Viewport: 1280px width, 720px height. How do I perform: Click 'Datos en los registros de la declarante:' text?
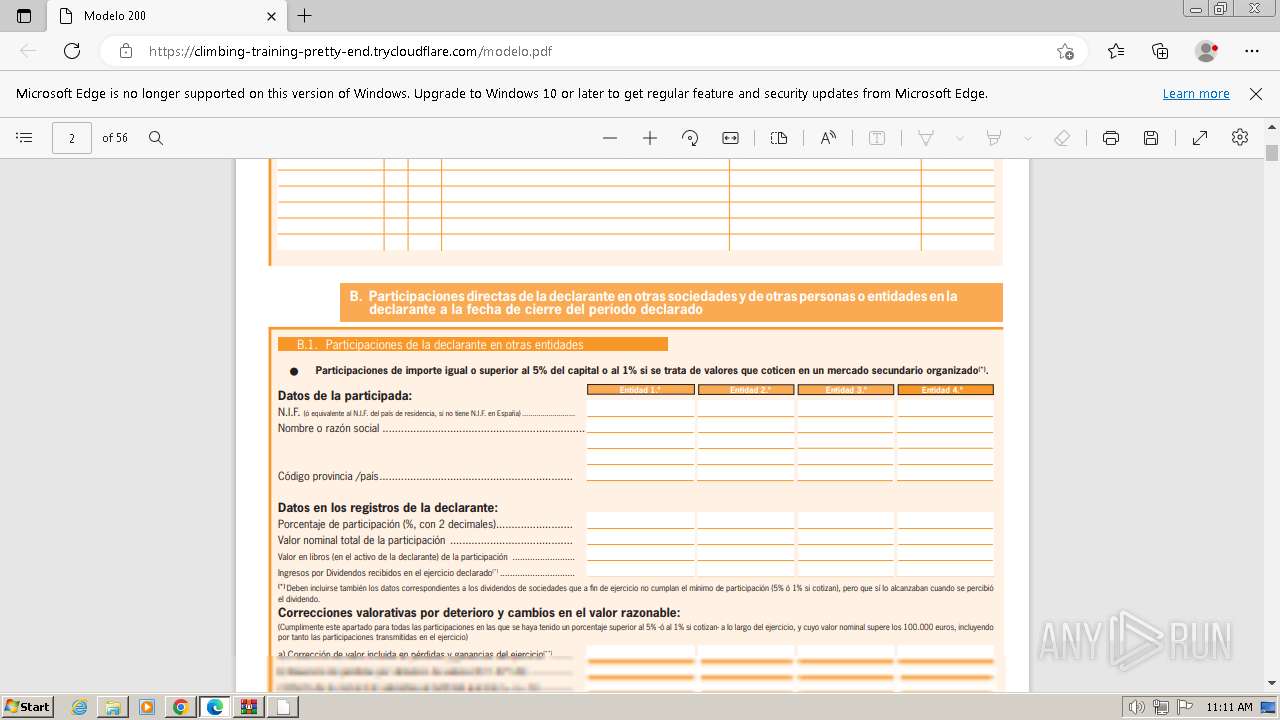coord(388,508)
